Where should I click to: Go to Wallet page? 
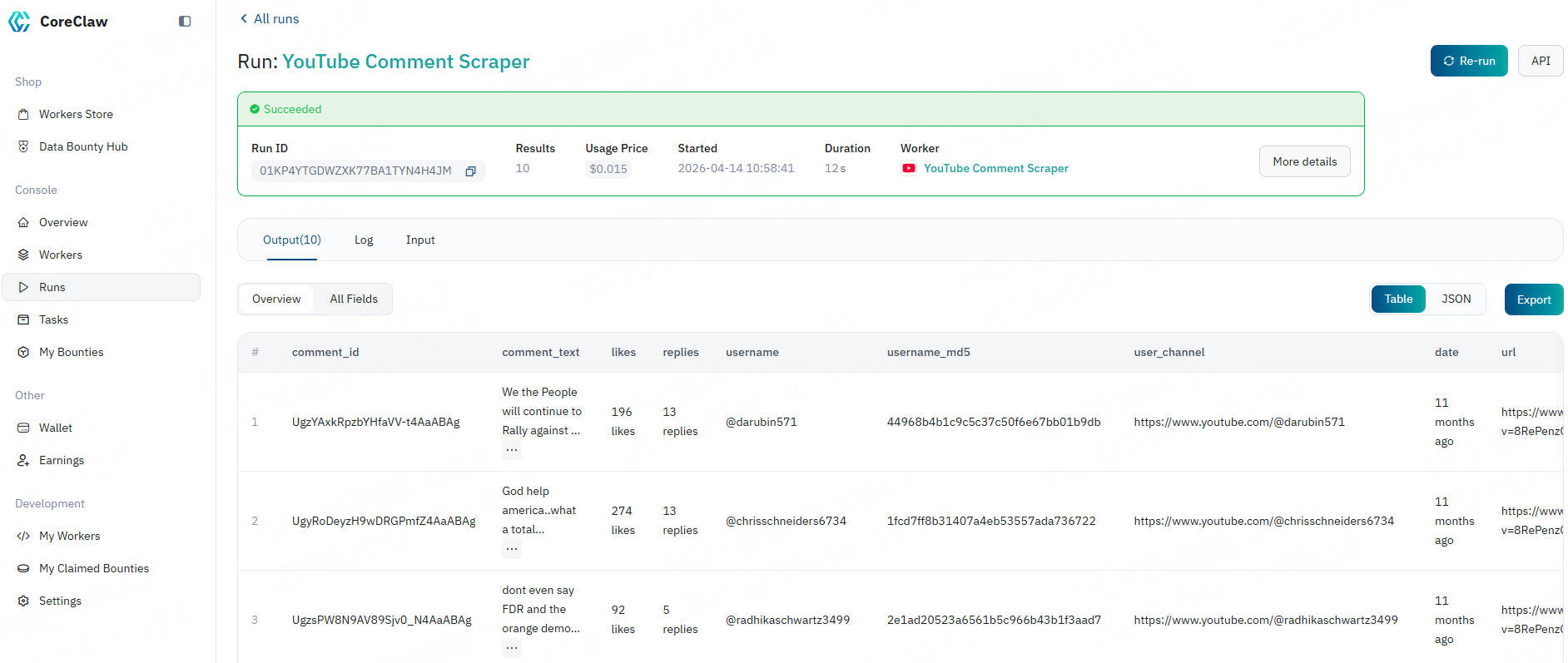[56, 428]
